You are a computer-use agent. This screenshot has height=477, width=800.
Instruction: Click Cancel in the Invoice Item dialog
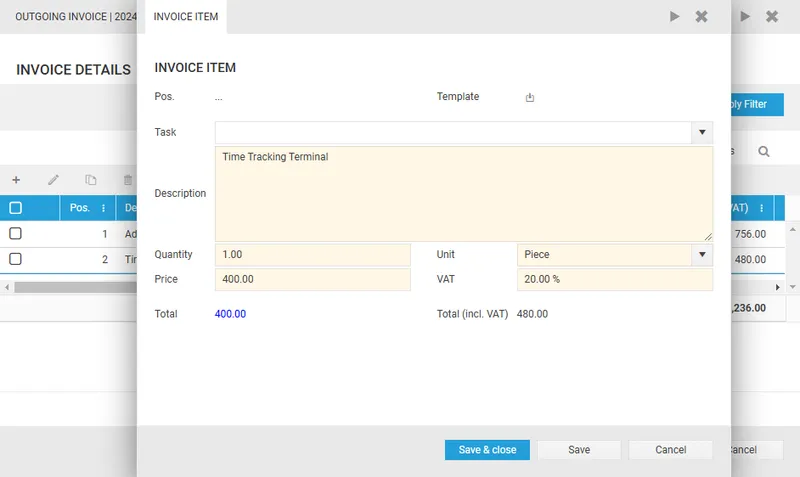[671, 450]
